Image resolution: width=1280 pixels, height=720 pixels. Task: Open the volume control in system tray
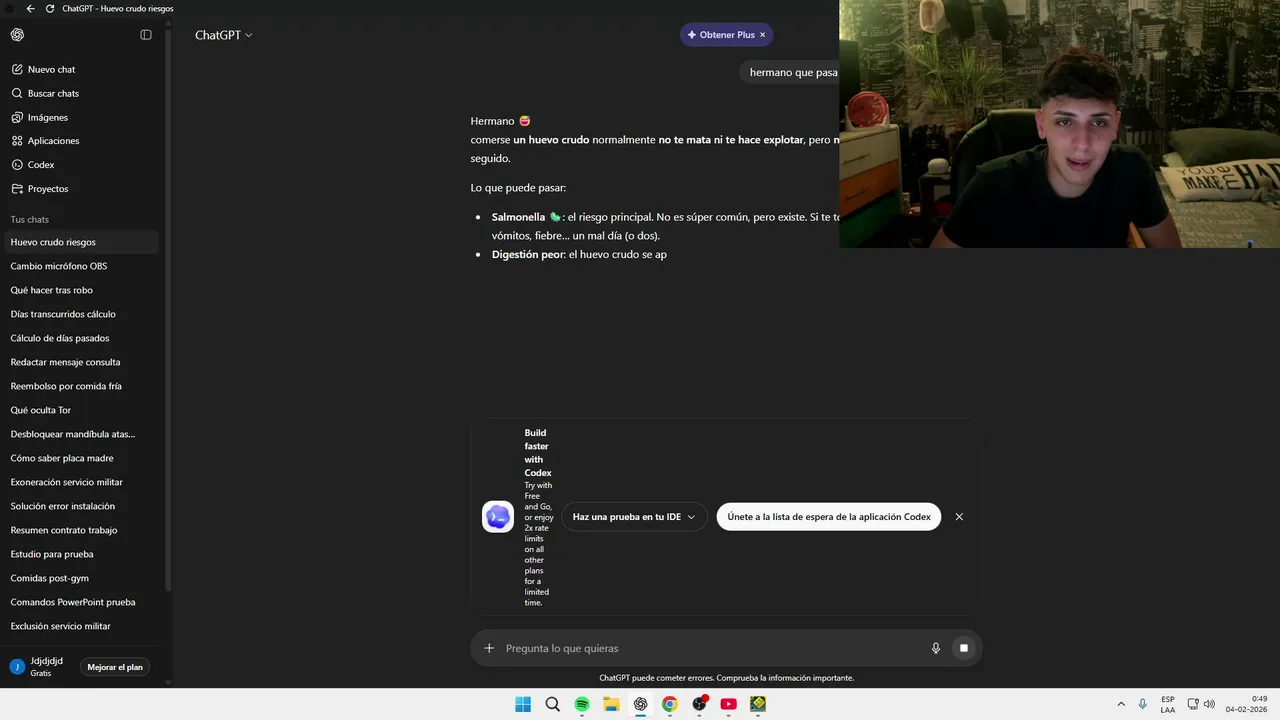tap(1210, 704)
